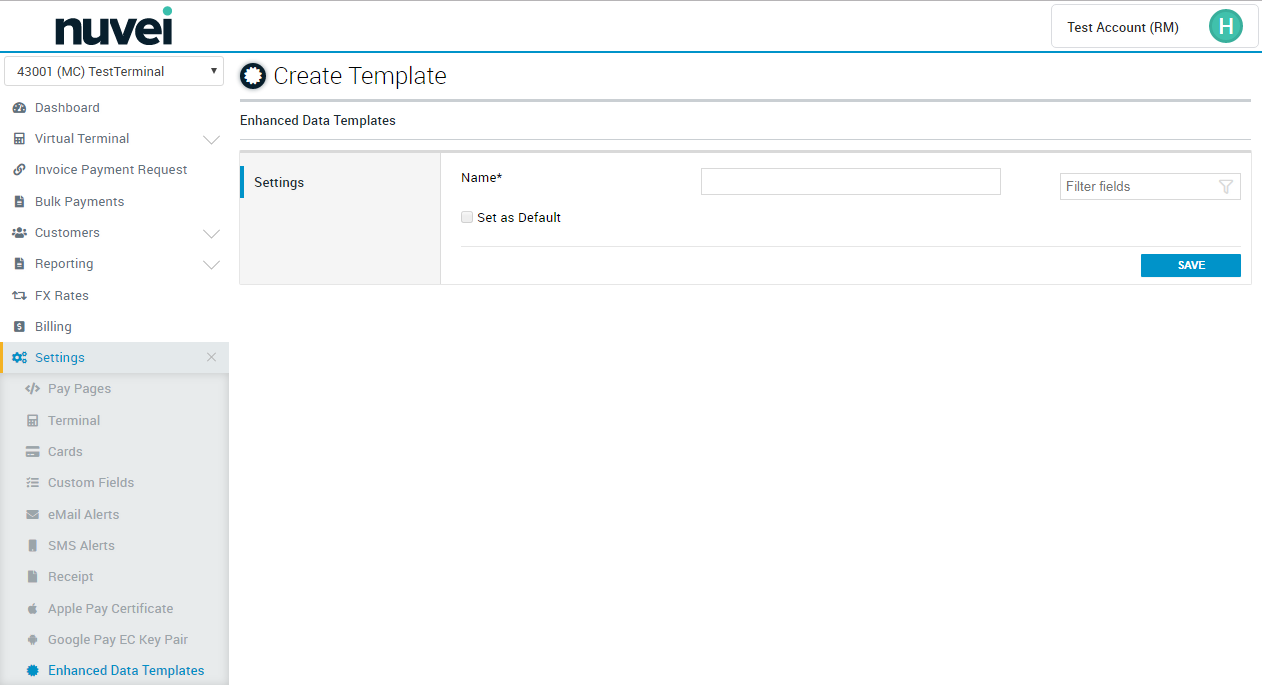This screenshot has height=685, width=1262.
Task: Click the FX Rates exchange arrows icon
Action: tap(19, 296)
